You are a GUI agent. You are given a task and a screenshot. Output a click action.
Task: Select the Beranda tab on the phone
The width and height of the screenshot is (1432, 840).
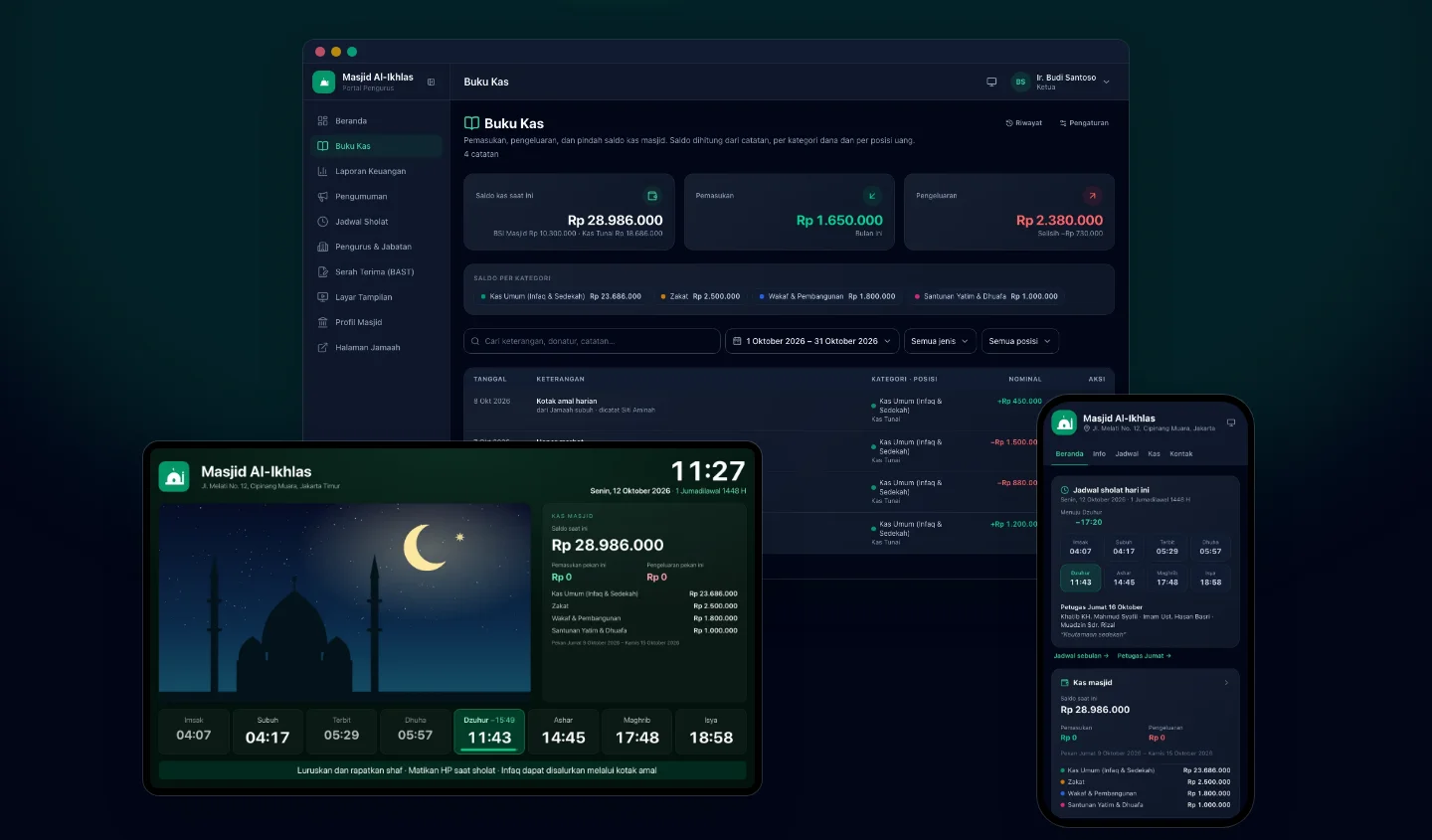[1069, 454]
